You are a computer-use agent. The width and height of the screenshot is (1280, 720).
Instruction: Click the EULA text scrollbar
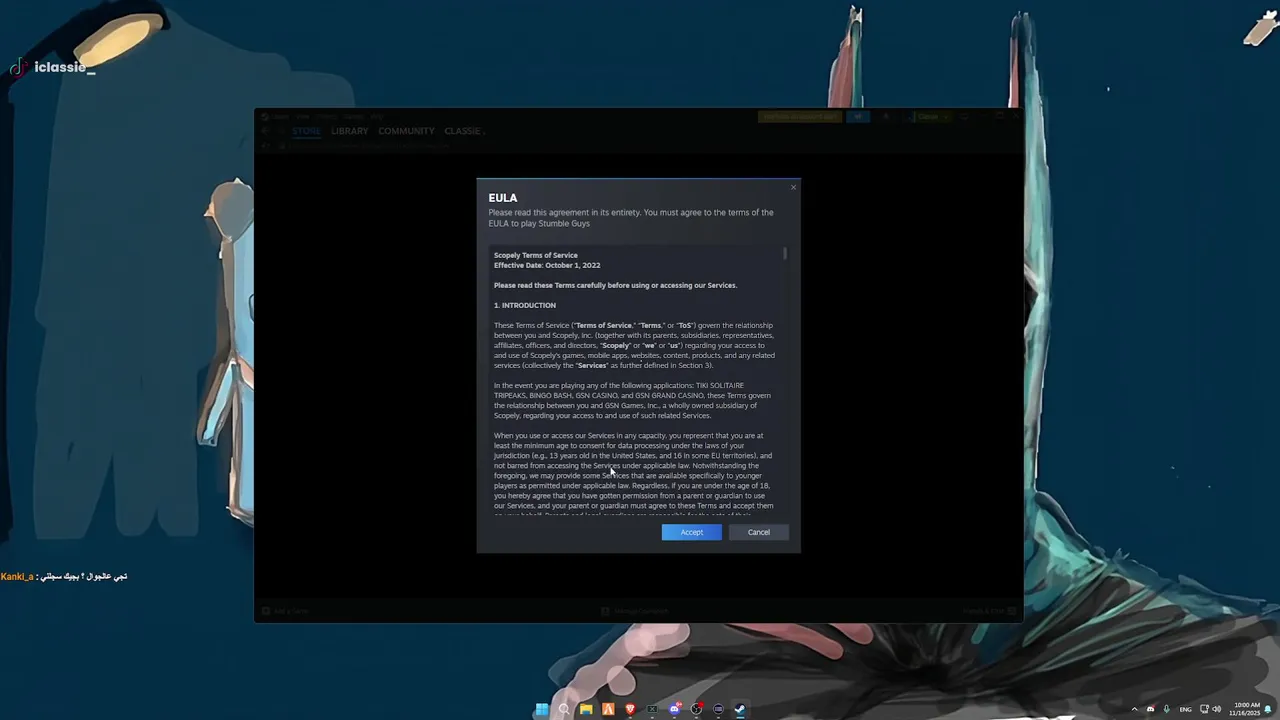pyautogui.click(x=785, y=254)
